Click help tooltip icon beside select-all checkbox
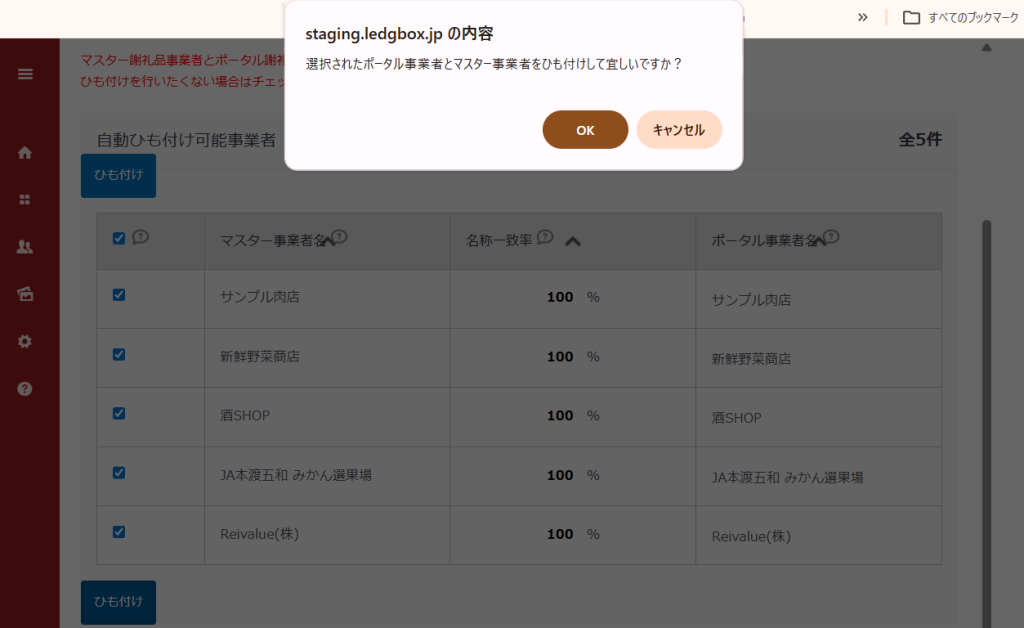The image size is (1024, 628). pyautogui.click(x=140, y=237)
